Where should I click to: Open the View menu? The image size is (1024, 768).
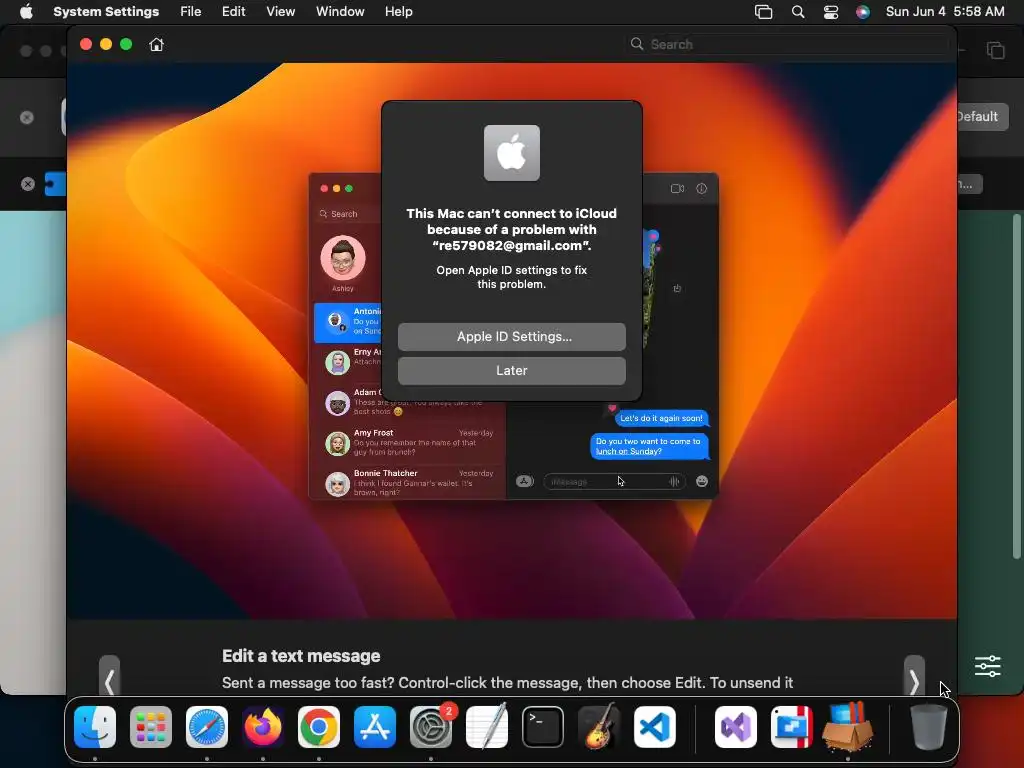pyautogui.click(x=281, y=12)
